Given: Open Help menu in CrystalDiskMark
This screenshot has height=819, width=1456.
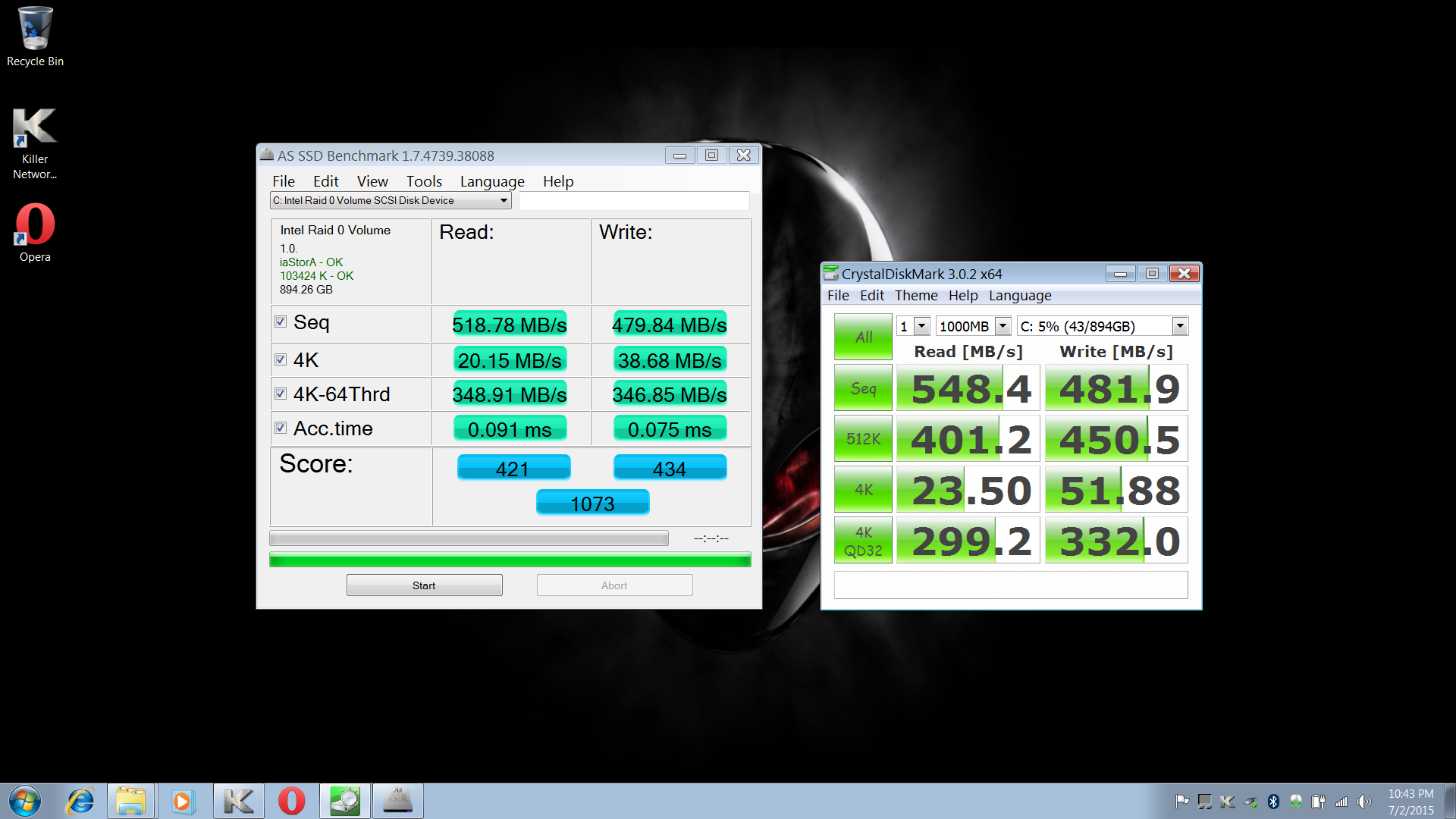Looking at the screenshot, I should point(963,295).
